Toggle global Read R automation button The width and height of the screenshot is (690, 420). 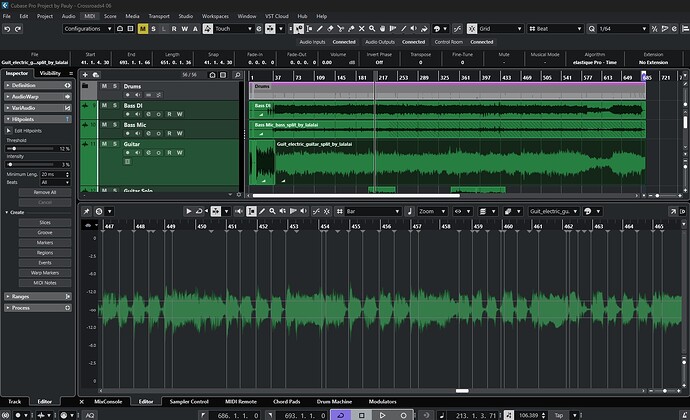174,29
